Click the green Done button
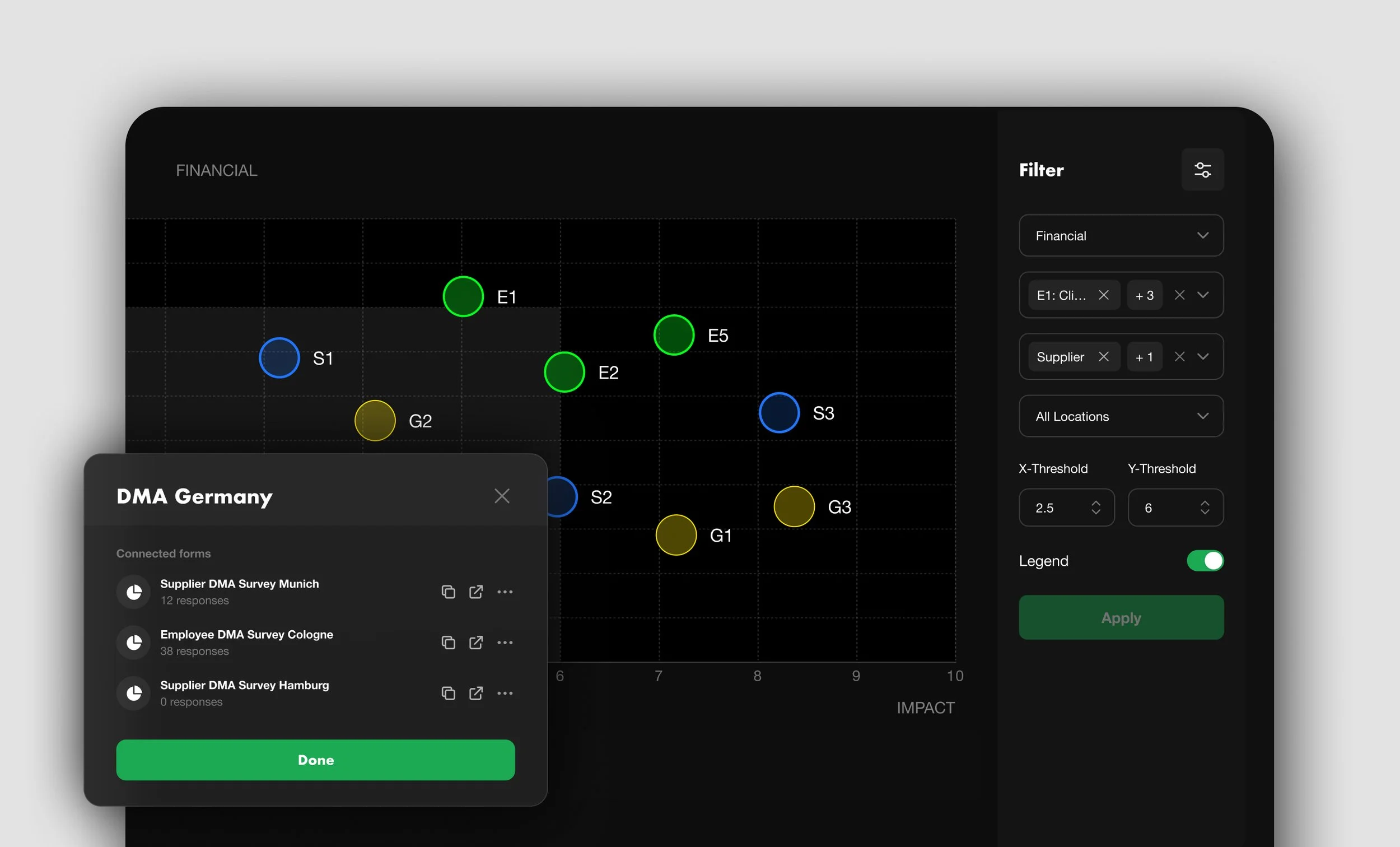The width and height of the screenshot is (1400, 847). pos(315,760)
